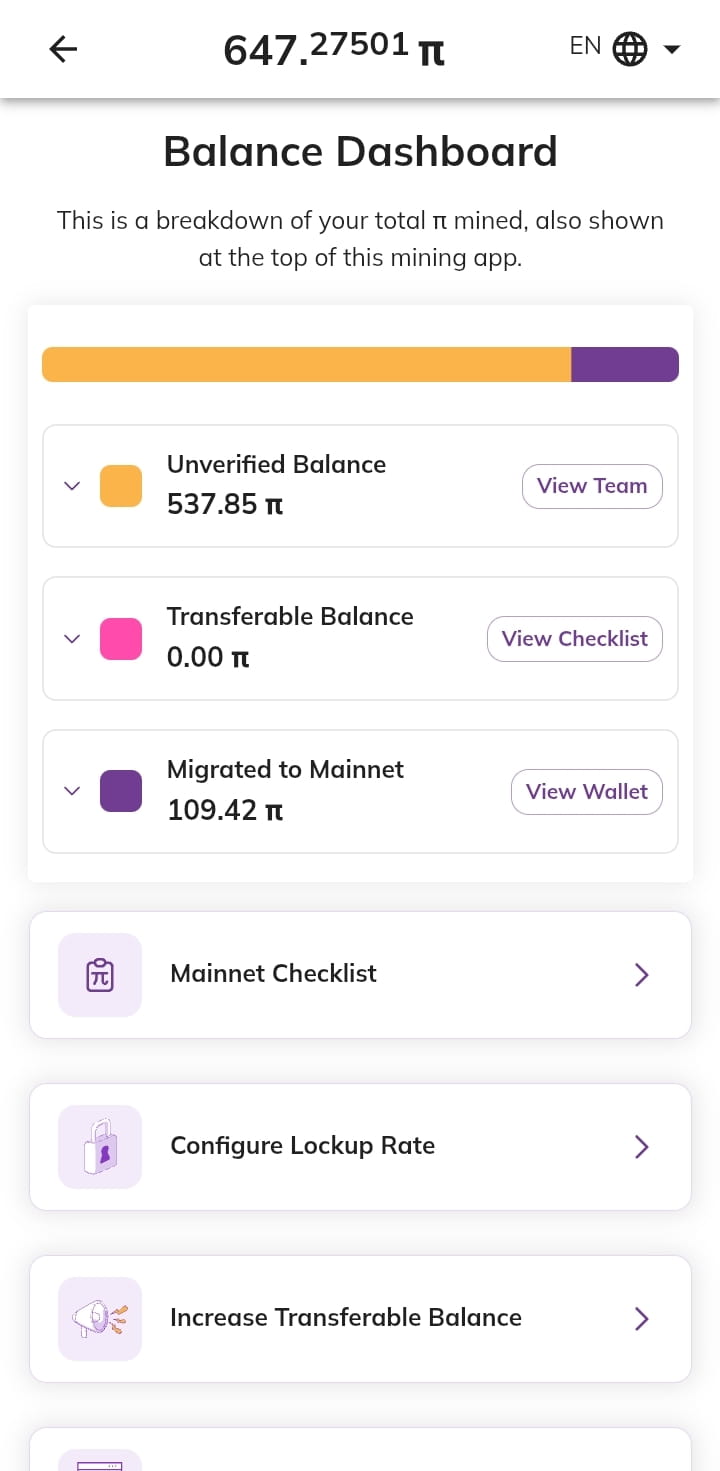Tap the globe language icon
This screenshot has width=720, height=1471.
click(629, 48)
